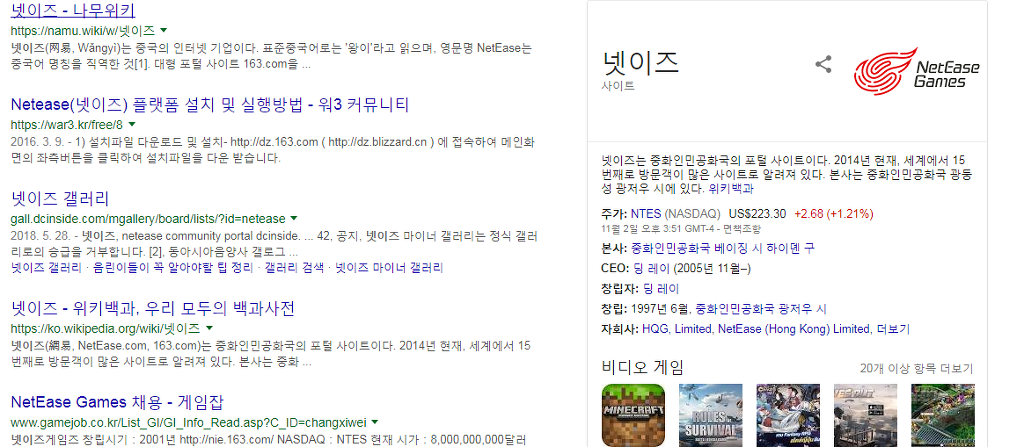Expand dropdown arrow next to gall.dcinside.com URL
The width and height of the screenshot is (1024, 447).
(294, 218)
